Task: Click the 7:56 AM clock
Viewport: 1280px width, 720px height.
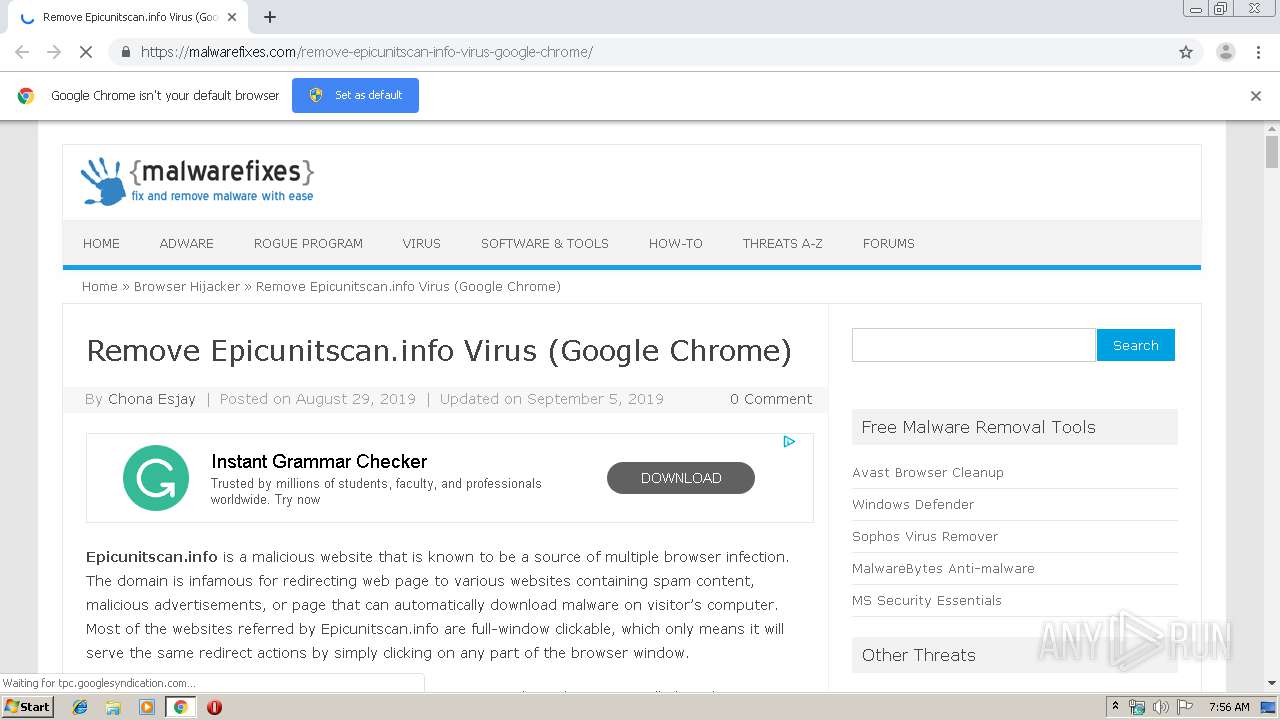Action: tap(1229, 707)
